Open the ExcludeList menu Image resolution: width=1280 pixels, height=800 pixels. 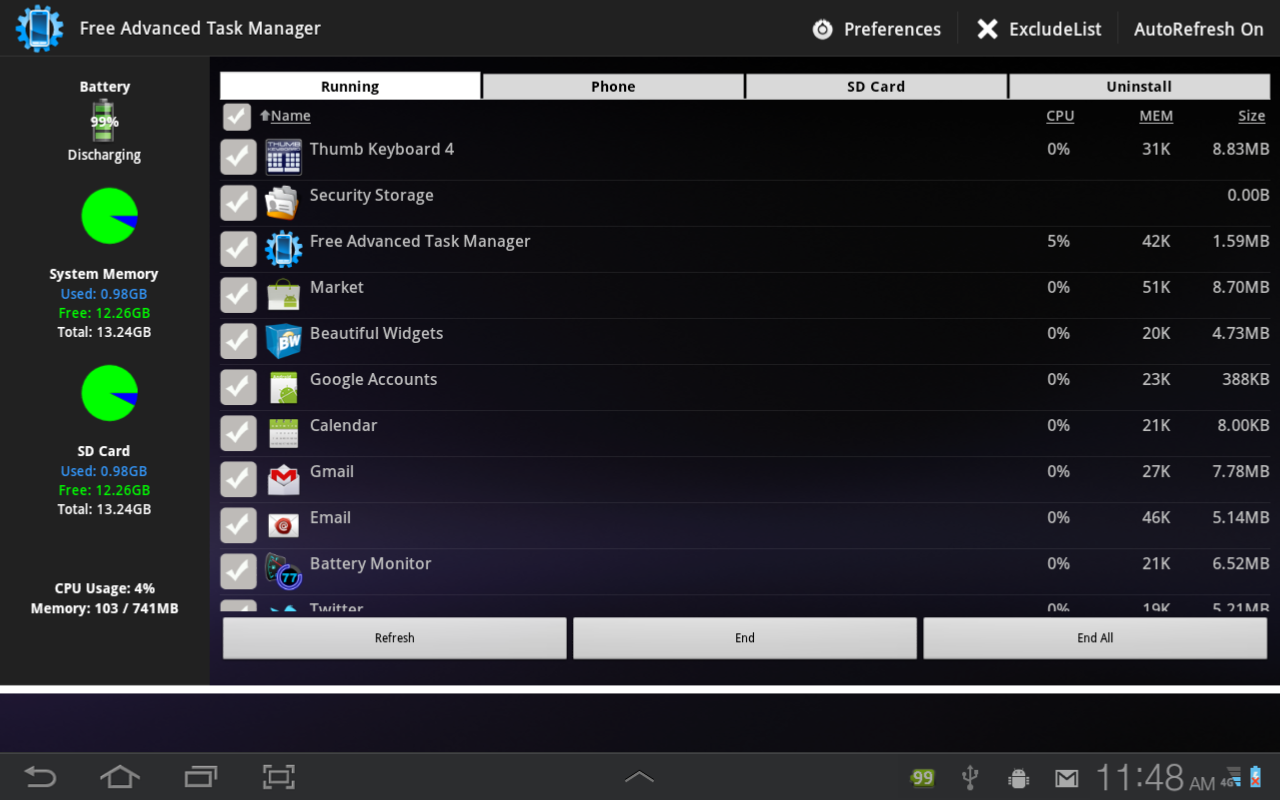(x=1039, y=29)
